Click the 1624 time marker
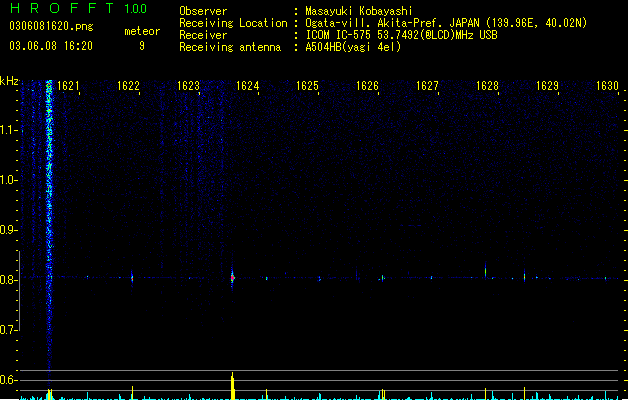 (248, 86)
